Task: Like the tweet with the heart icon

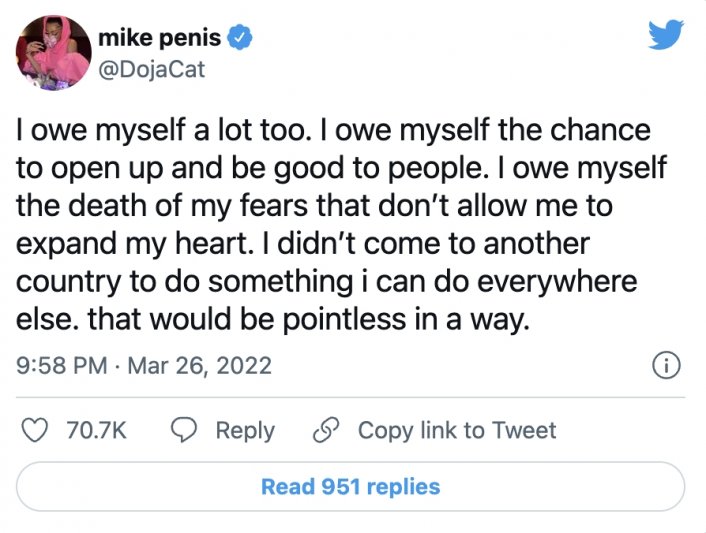Action: [36, 430]
